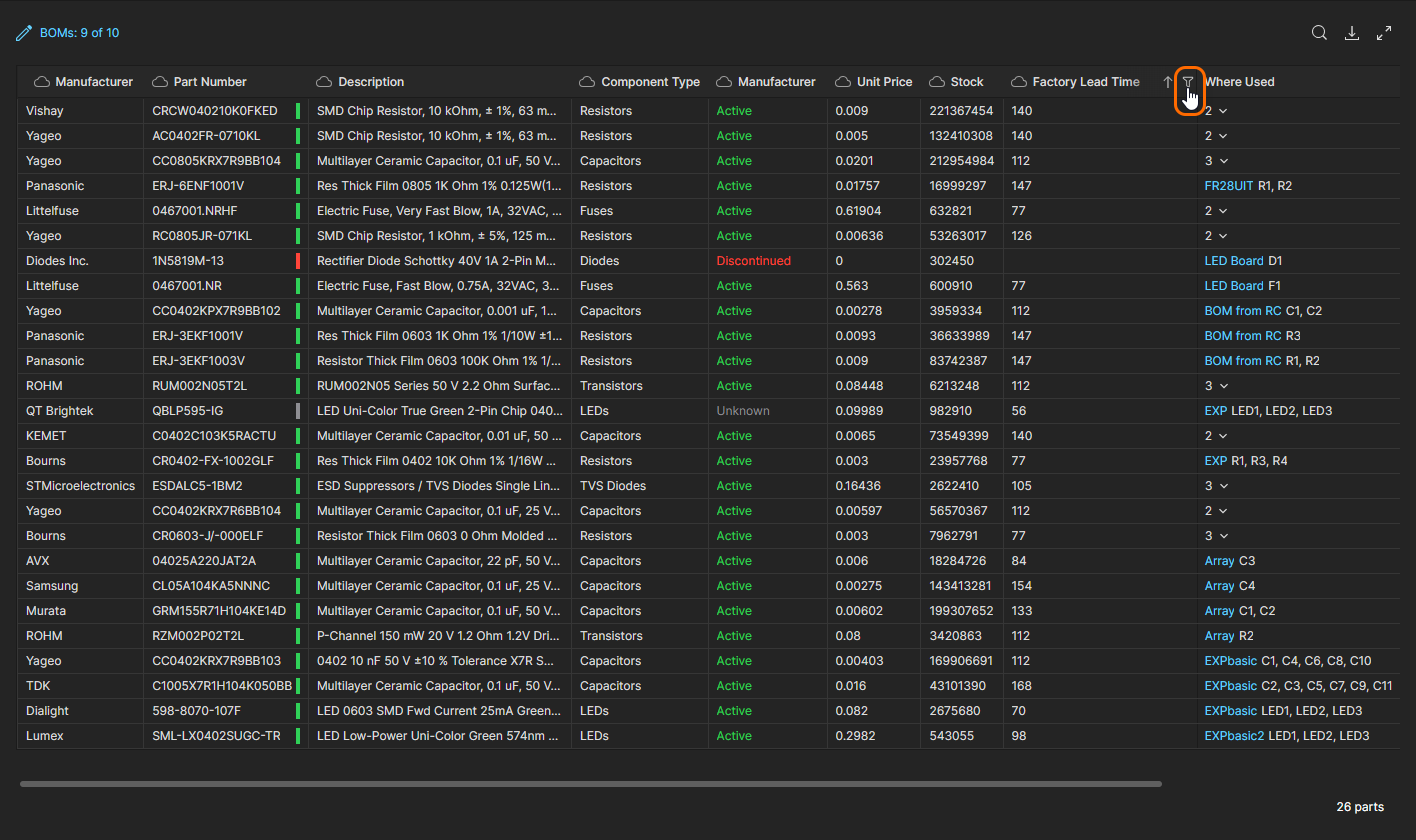
Task: Select part number GRM155R71H104KE14D
Action: 219,611
